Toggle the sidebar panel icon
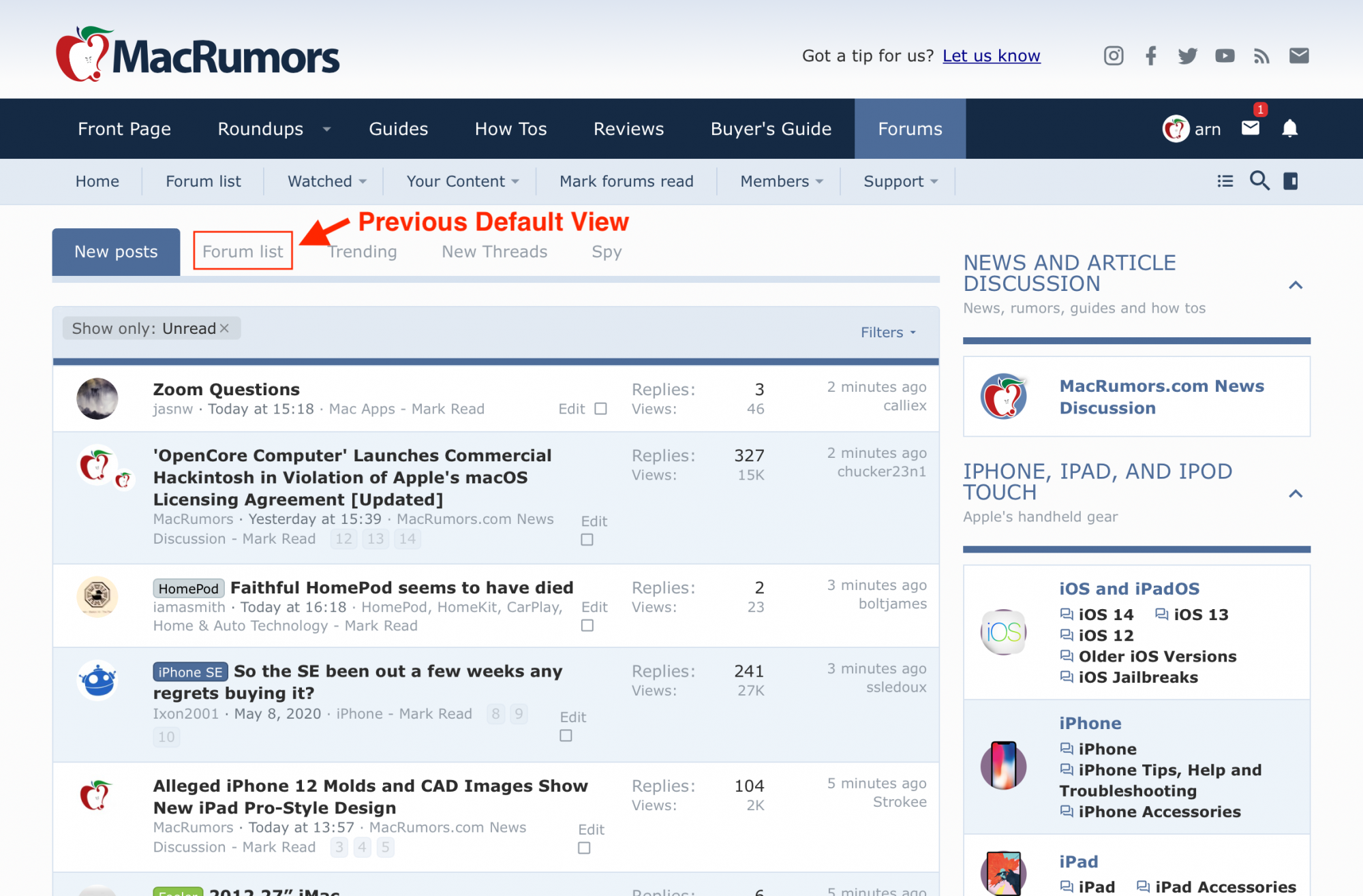 [1290, 181]
